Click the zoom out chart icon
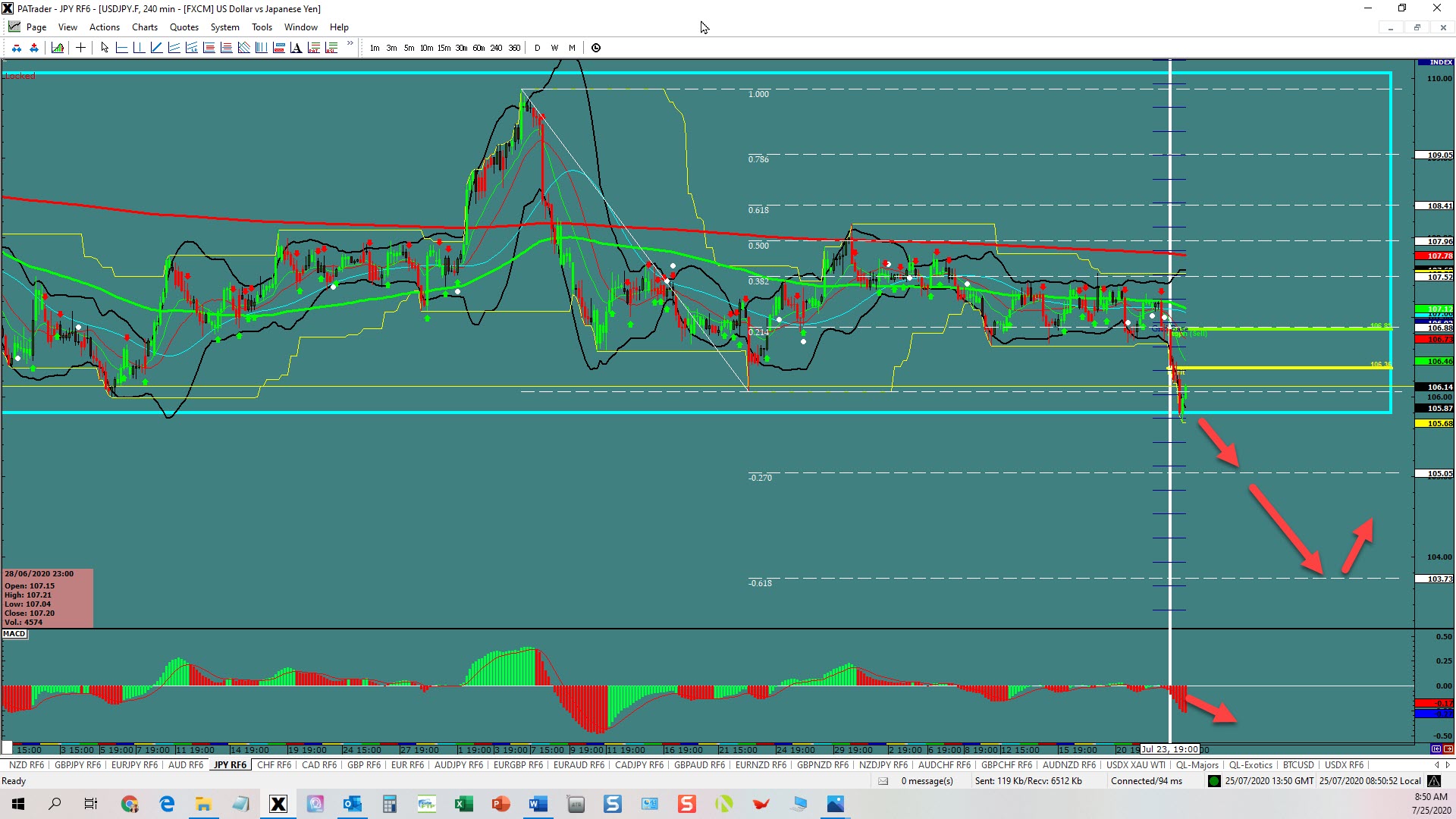The width and height of the screenshot is (1456, 819). [x=17, y=48]
